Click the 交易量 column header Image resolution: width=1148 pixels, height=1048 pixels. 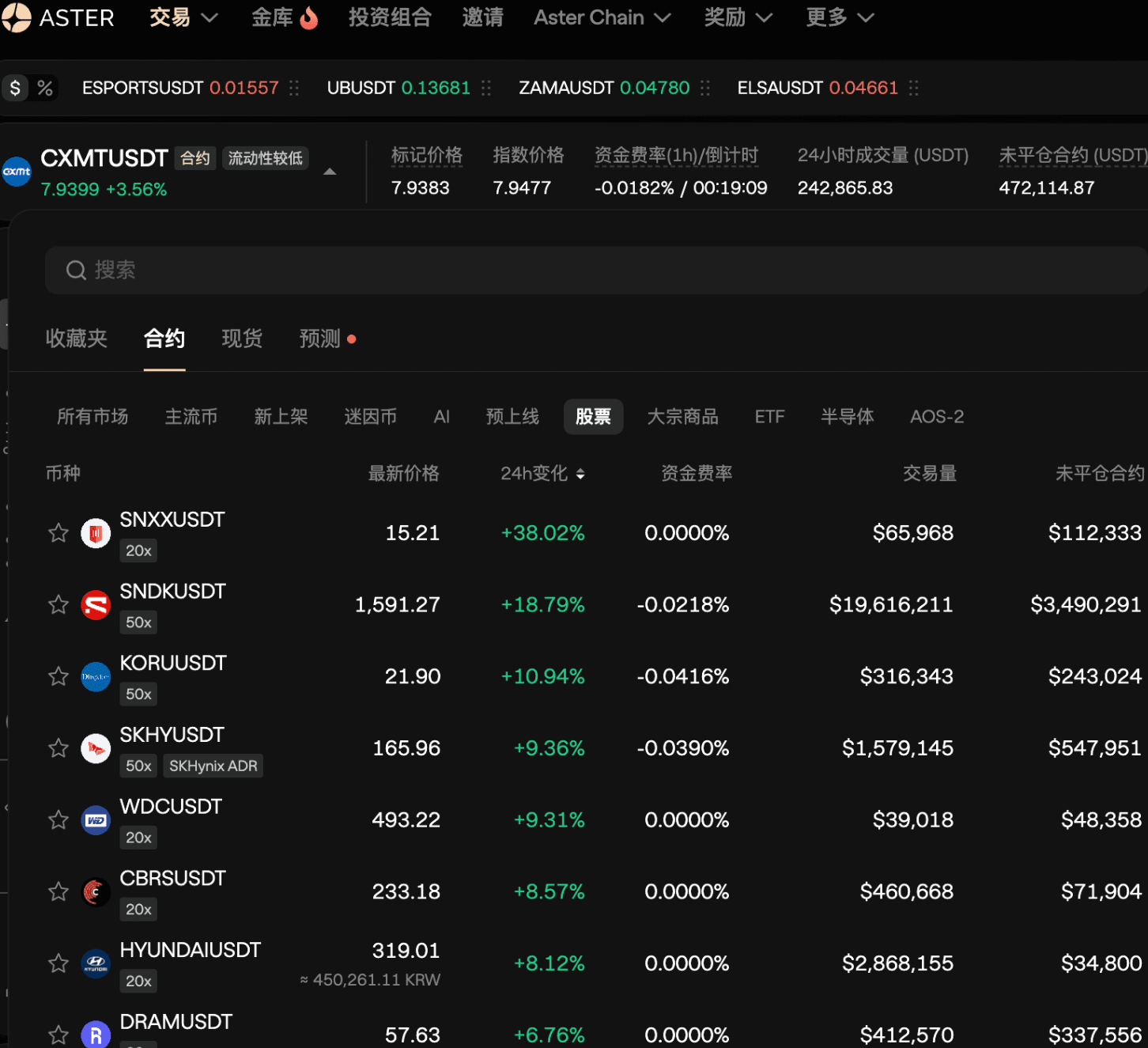coord(930,474)
